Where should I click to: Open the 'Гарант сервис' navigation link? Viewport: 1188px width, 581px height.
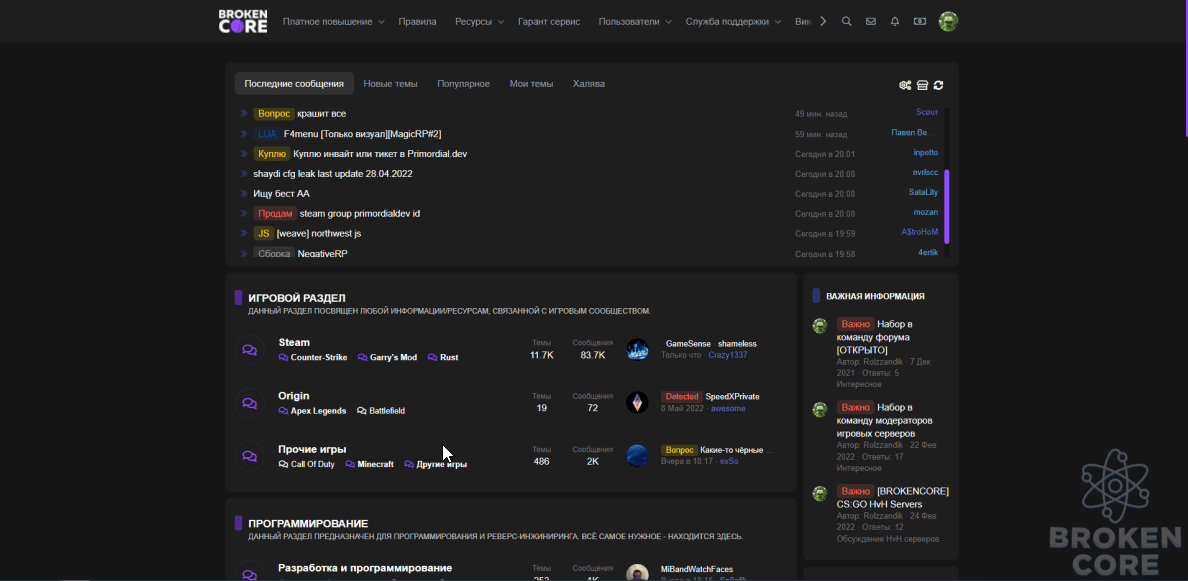click(x=549, y=21)
